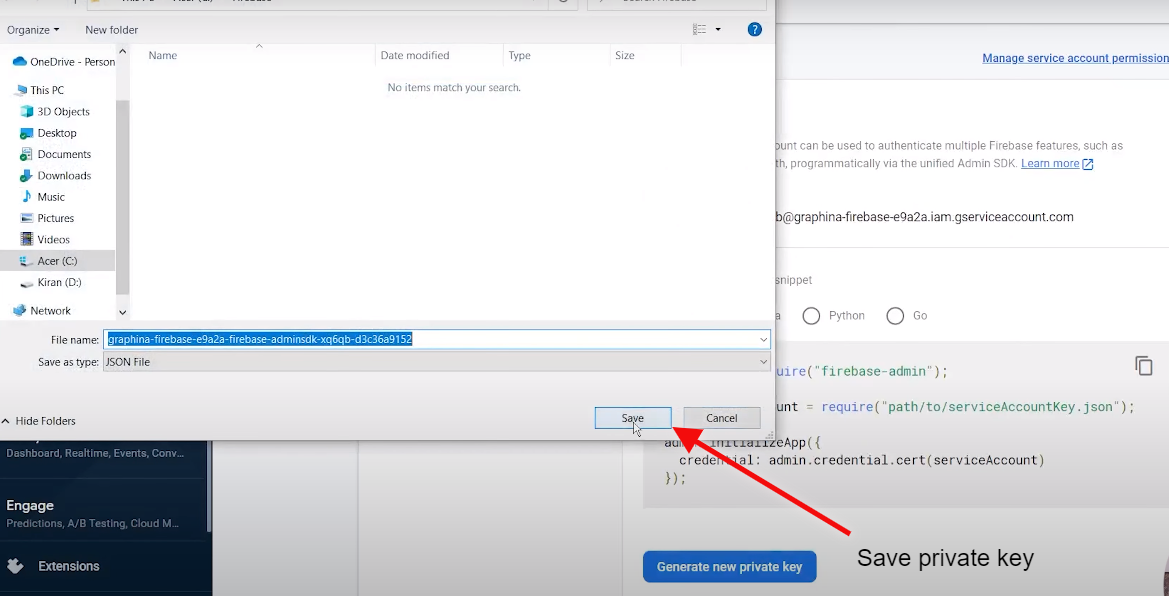Select the Go radio button
The height and width of the screenshot is (596, 1169).
895,316
